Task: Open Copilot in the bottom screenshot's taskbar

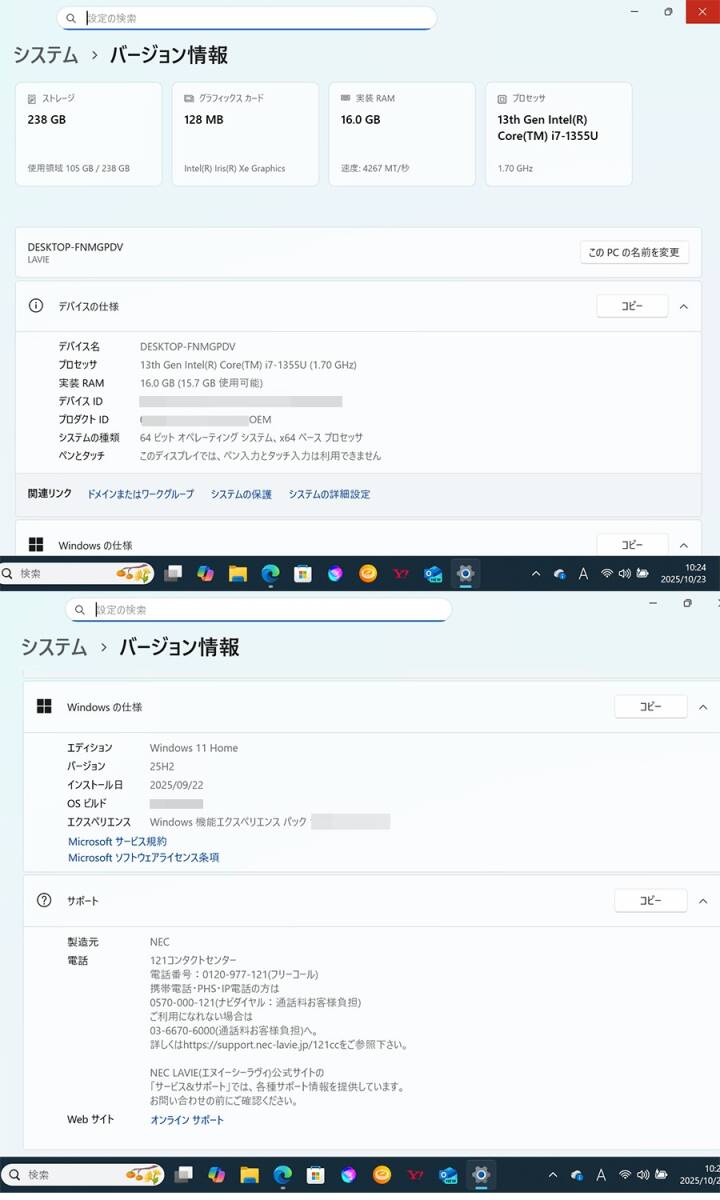Action: point(217,1174)
